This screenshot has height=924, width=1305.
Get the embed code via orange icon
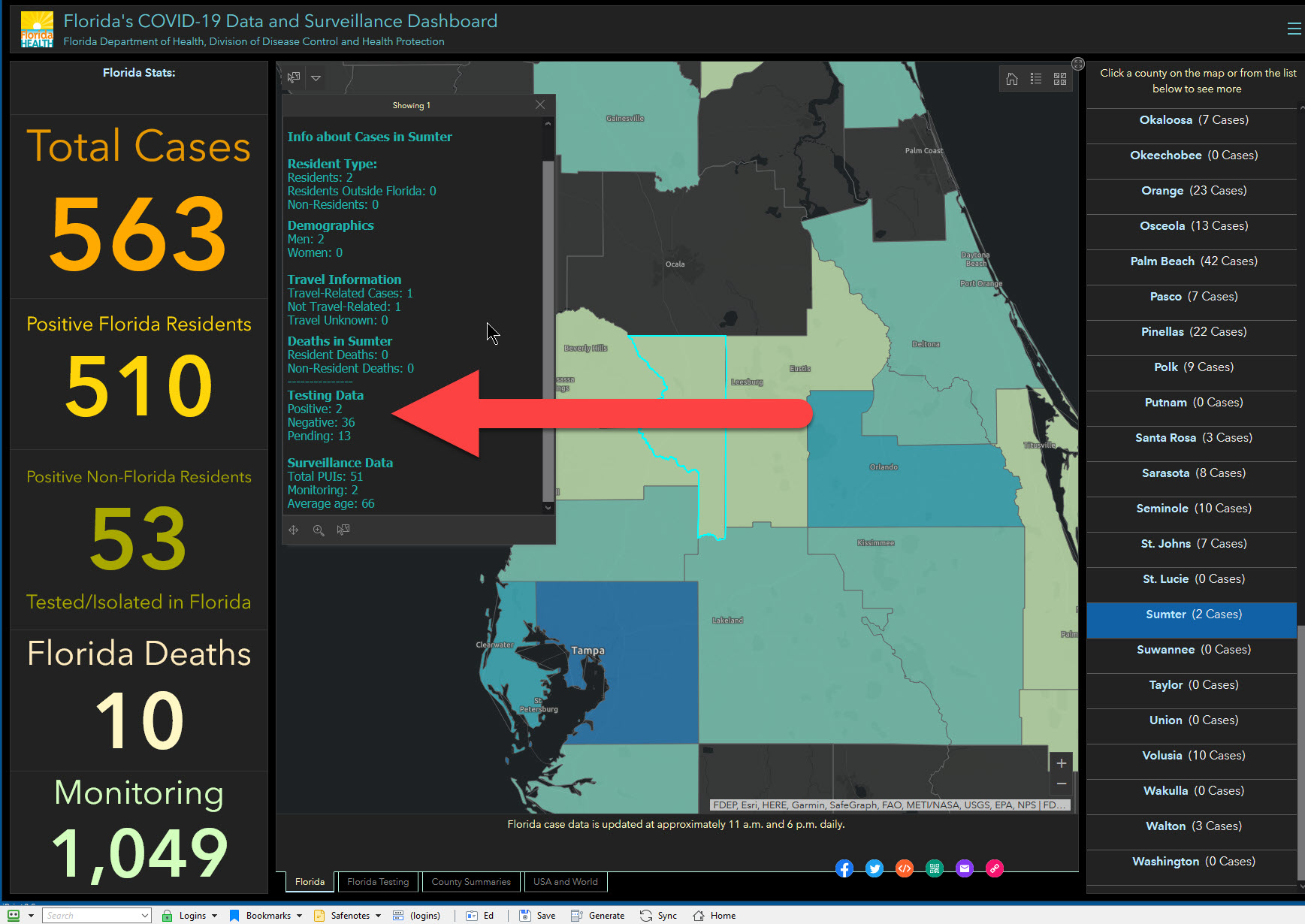[905, 868]
